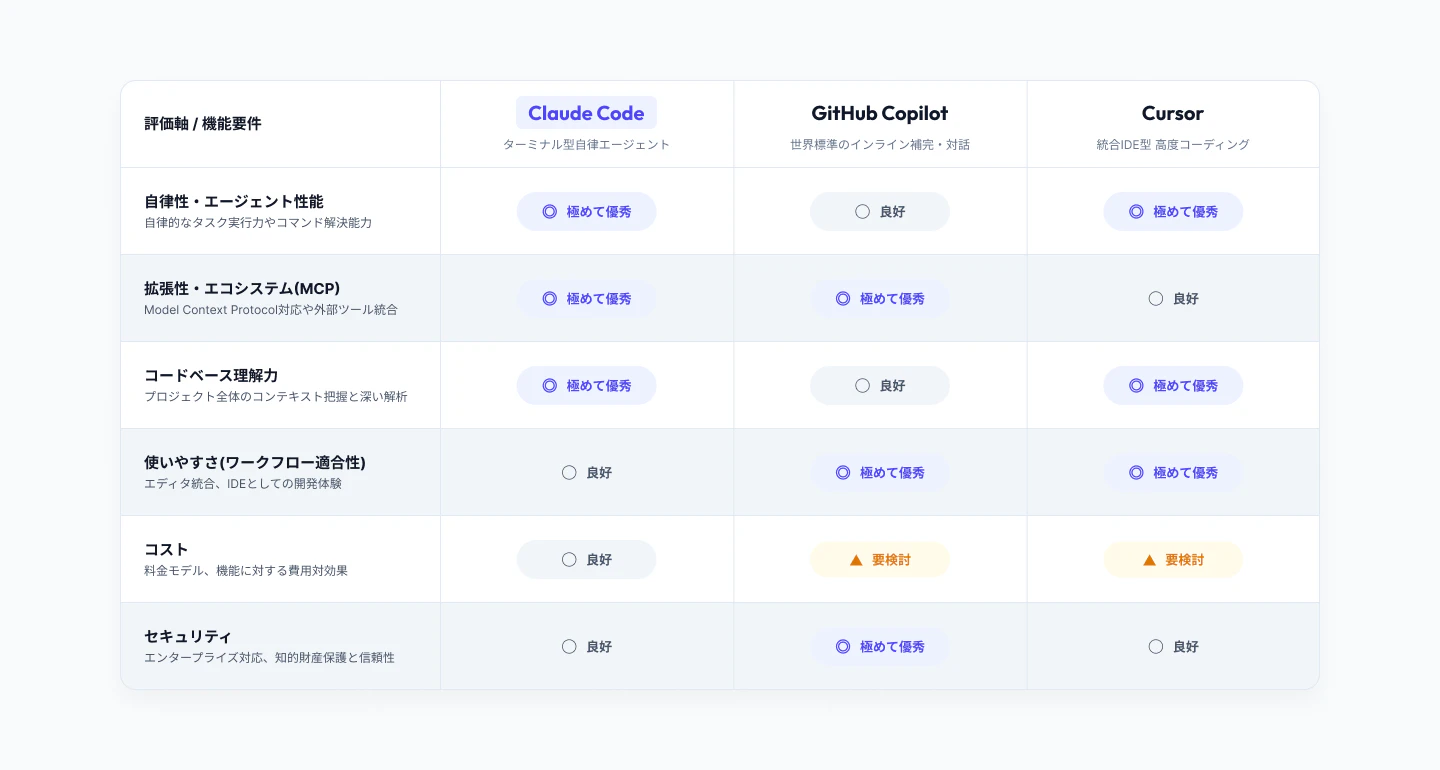Click the Cursor column heading
The width and height of the screenshot is (1440, 770).
(1173, 113)
